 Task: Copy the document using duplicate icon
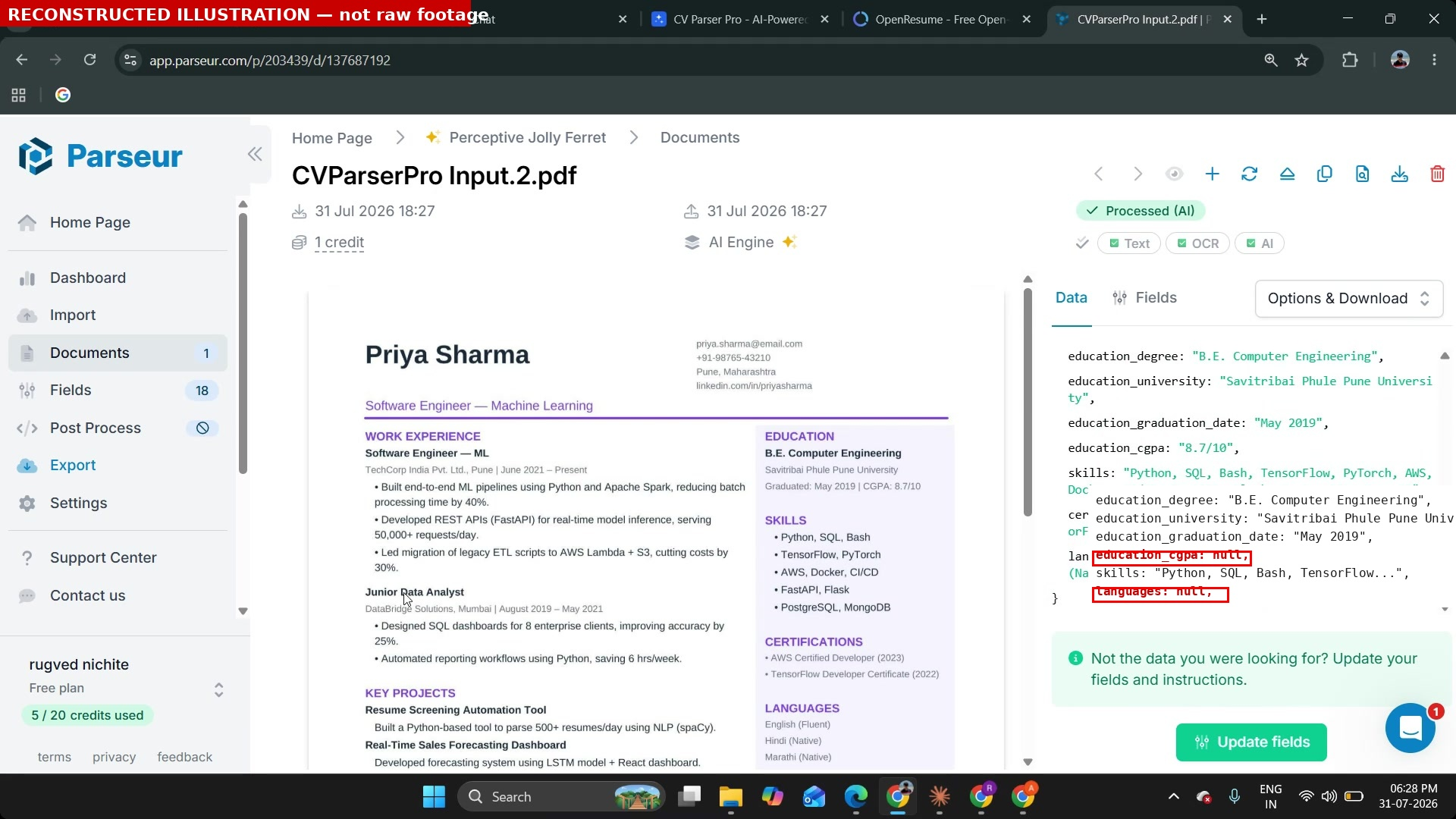tap(1325, 174)
